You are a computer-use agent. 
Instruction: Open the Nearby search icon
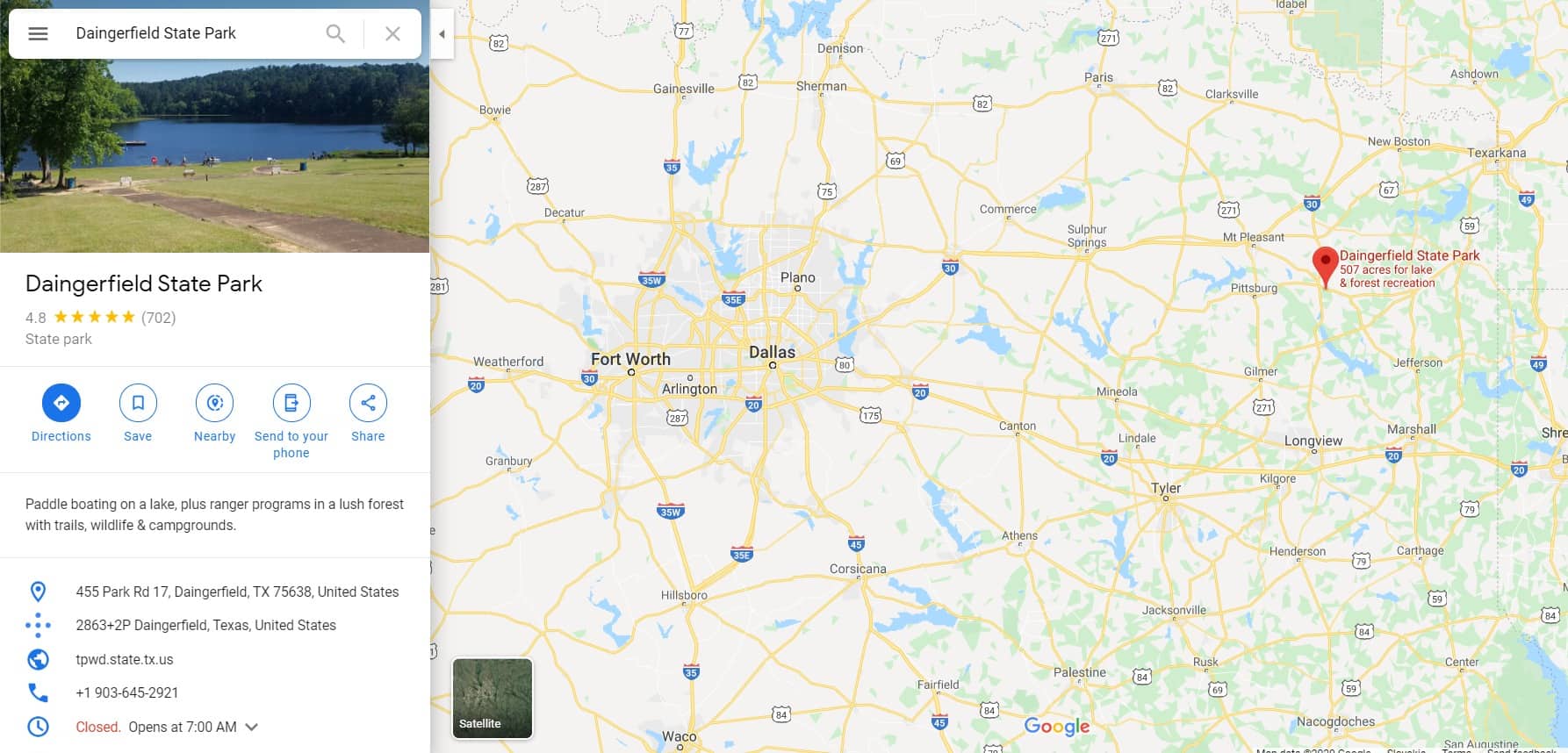[214, 403]
